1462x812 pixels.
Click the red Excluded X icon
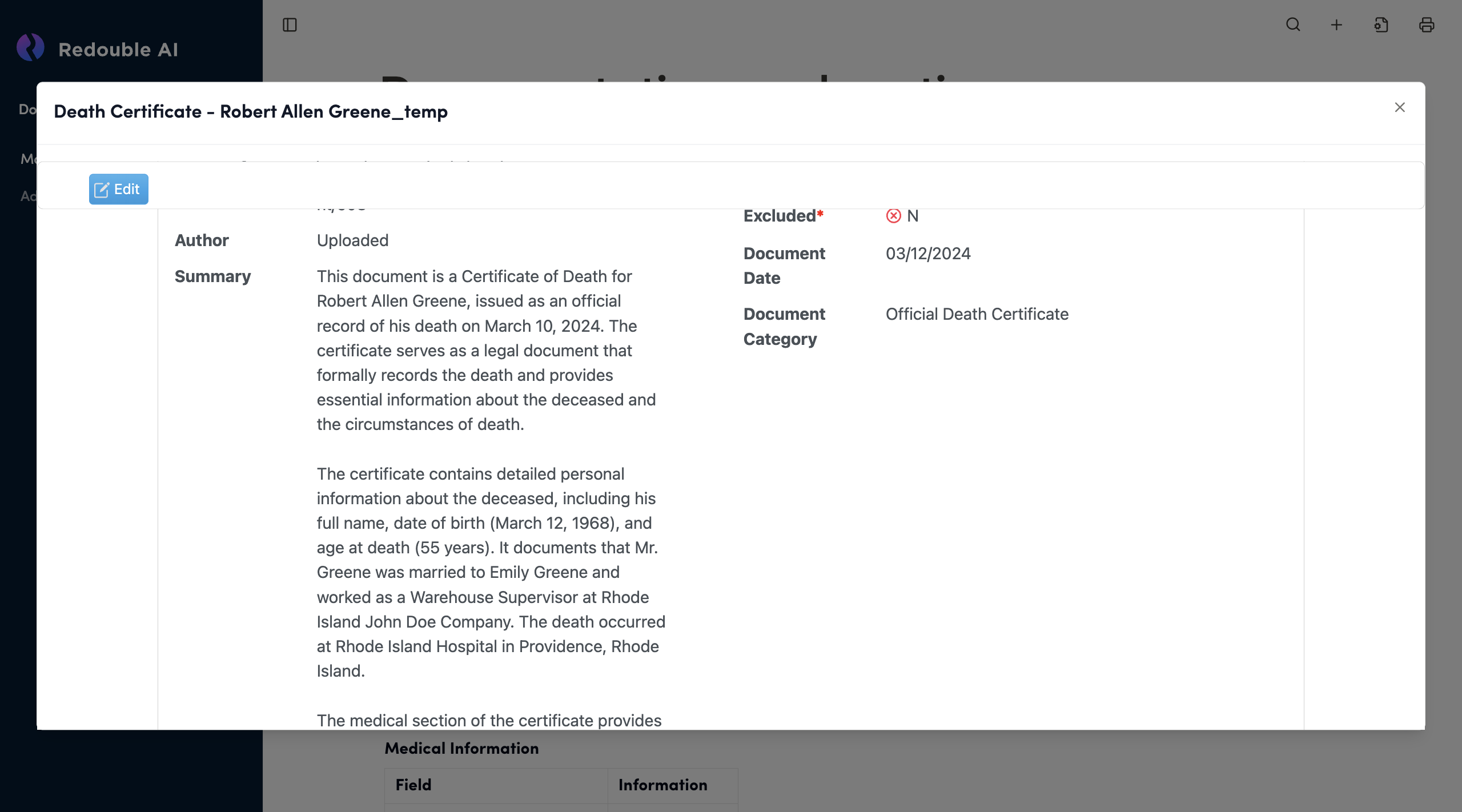point(893,216)
